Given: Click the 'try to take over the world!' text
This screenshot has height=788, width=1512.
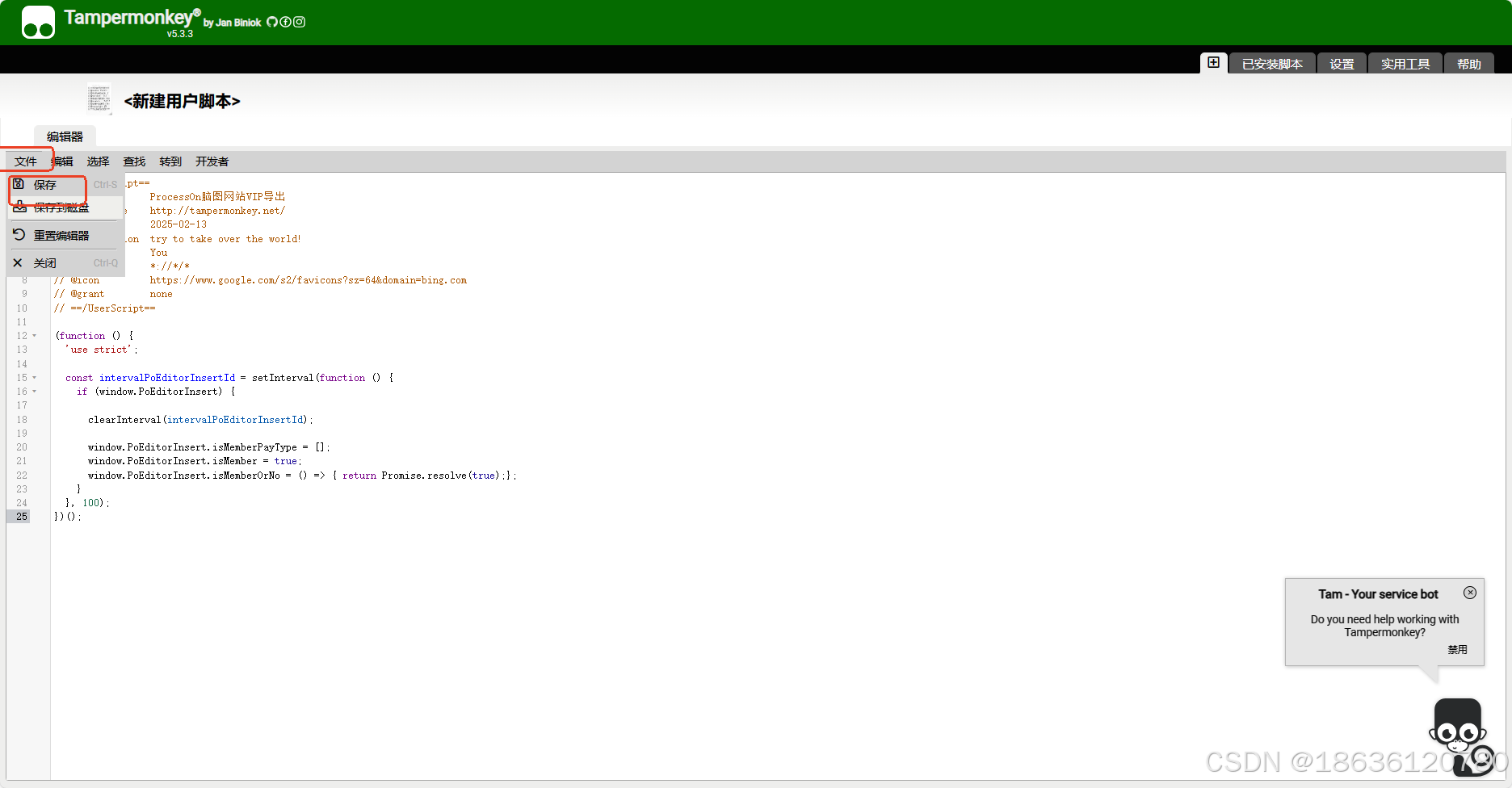Looking at the screenshot, I should 225,239.
